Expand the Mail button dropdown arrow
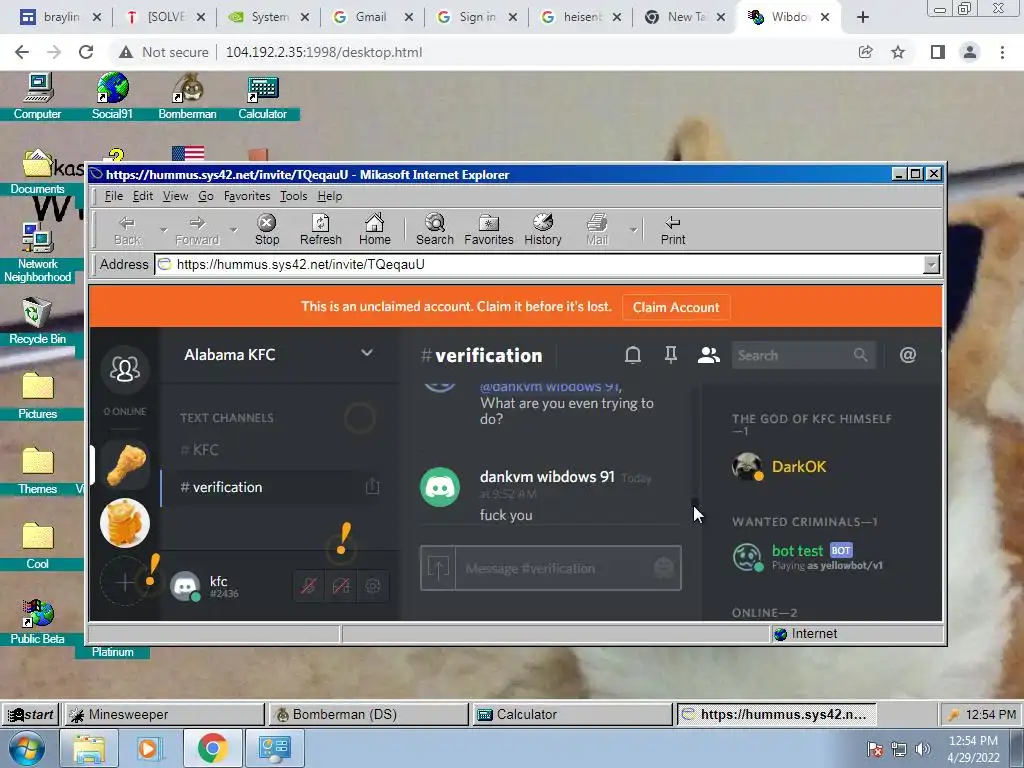Screen dimensions: 1024x768 (x=633, y=230)
